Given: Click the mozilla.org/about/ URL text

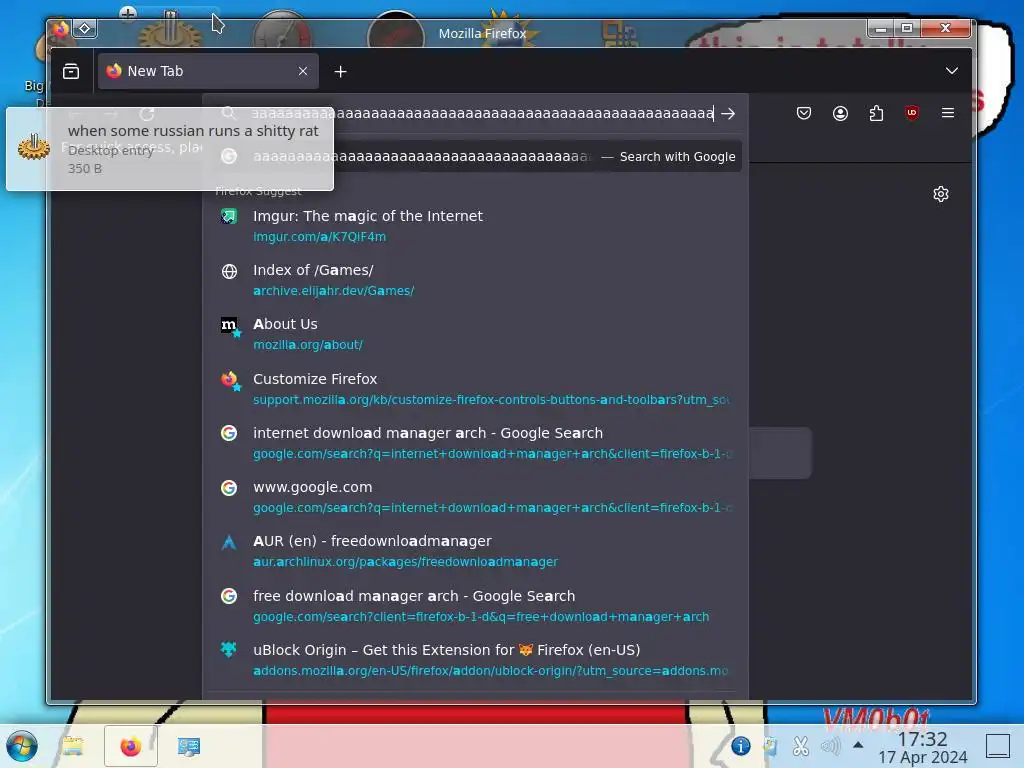Looking at the screenshot, I should (308, 345).
